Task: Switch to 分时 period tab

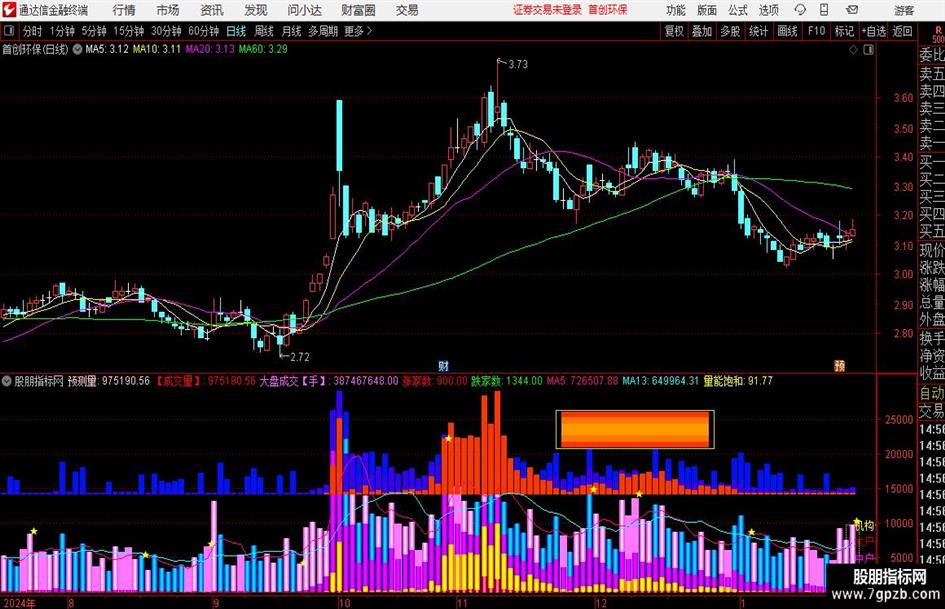Action: coord(32,31)
